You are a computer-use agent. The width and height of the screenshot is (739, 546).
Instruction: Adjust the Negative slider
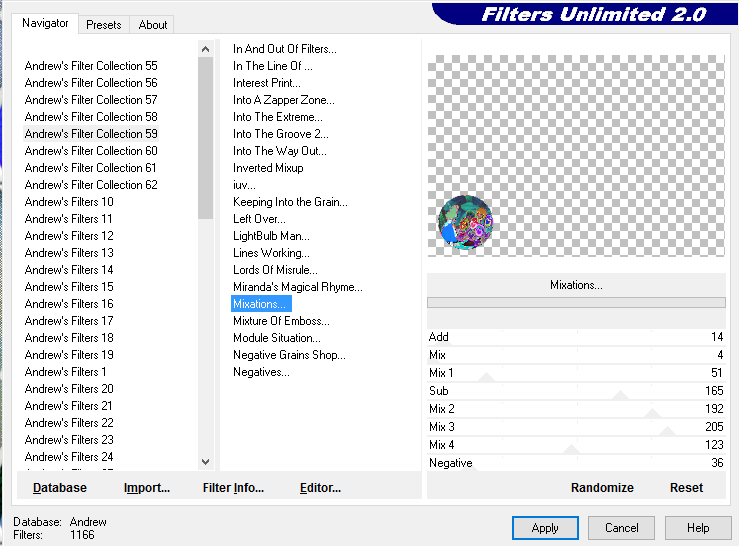tap(576, 463)
